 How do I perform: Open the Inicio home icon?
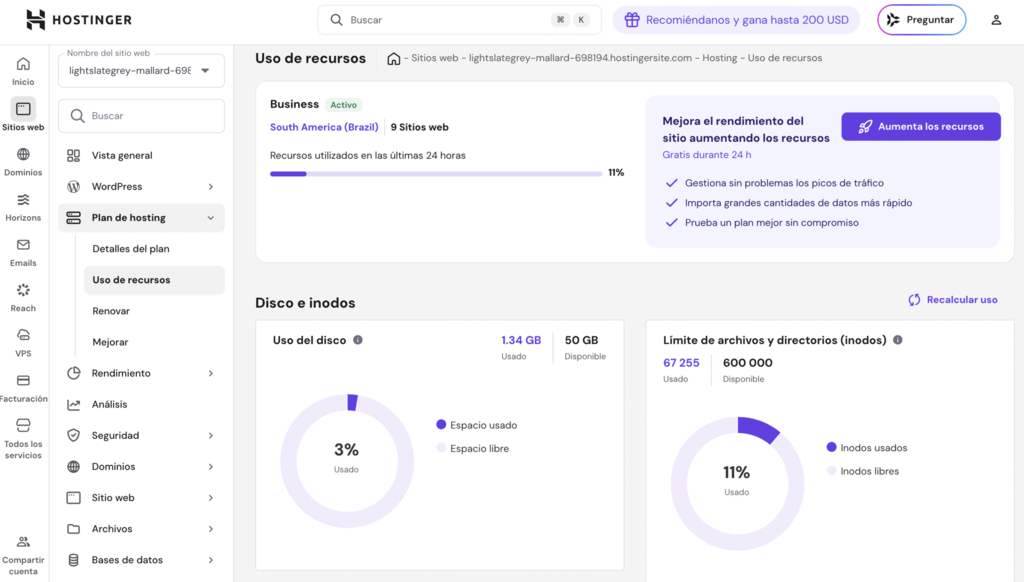pos(22,62)
